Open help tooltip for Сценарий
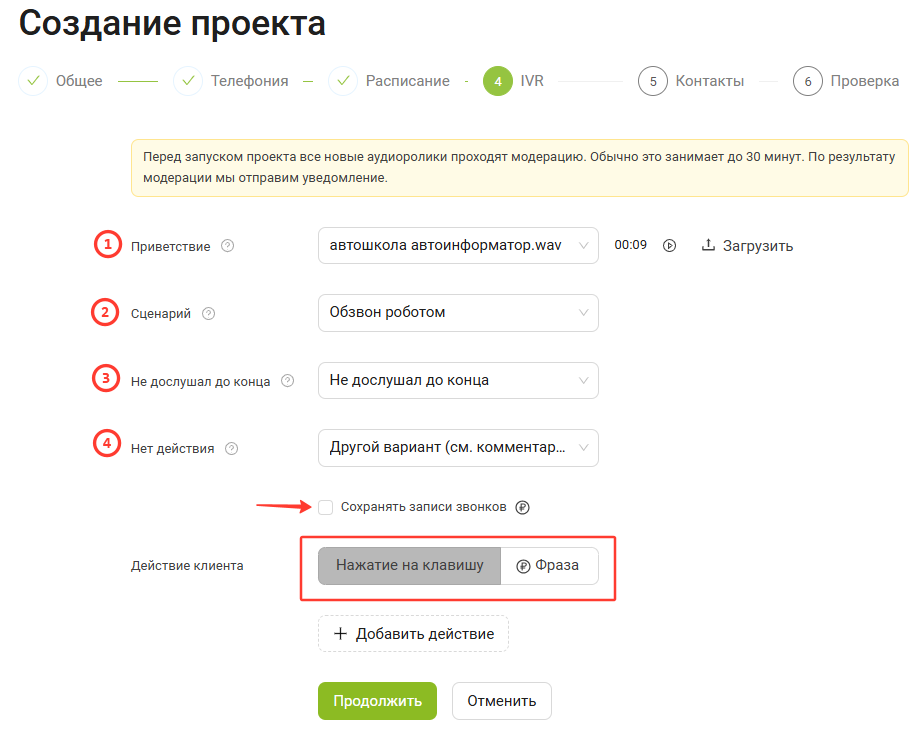Viewport: 919px width, 753px height. coord(209,314)
